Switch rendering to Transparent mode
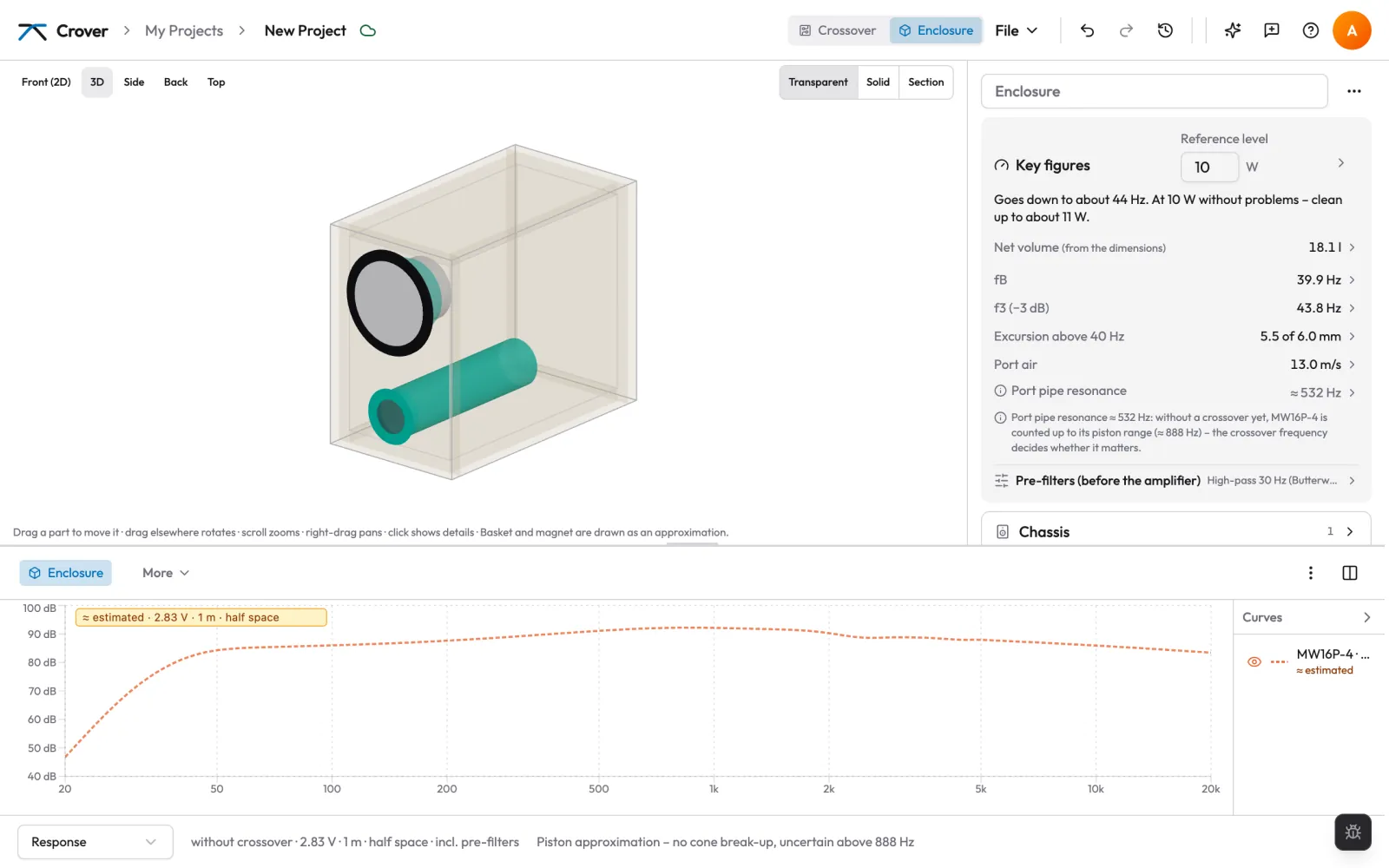The height and width of the screenshot is (868, 1389). pyautogui.click(x=818, y=82)
